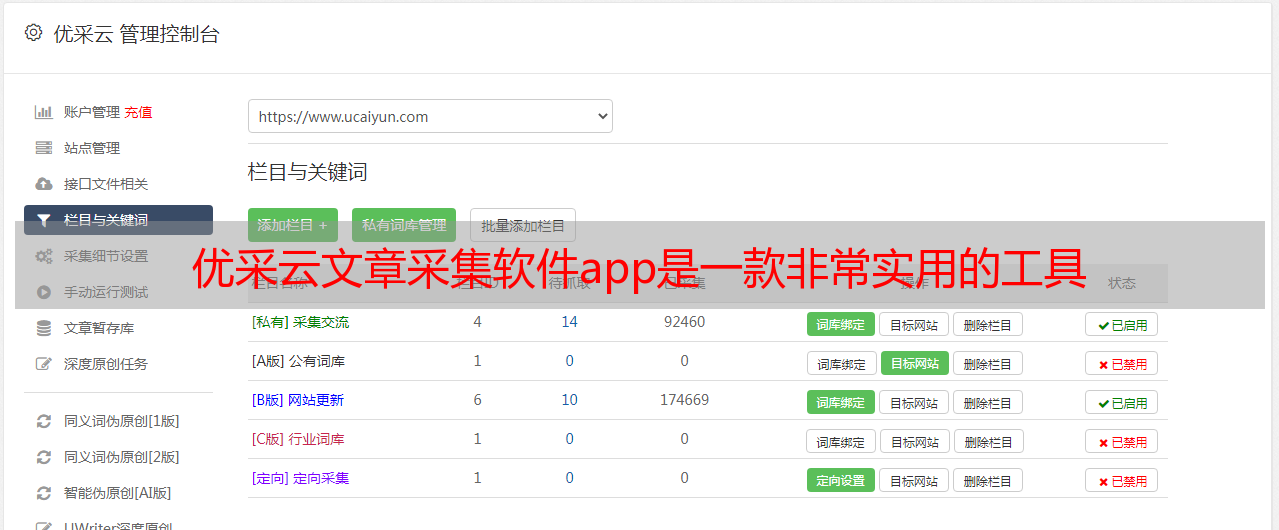Open 文章暂存库 in the sidebar
Screen dimensions: 1279x530
99,328
